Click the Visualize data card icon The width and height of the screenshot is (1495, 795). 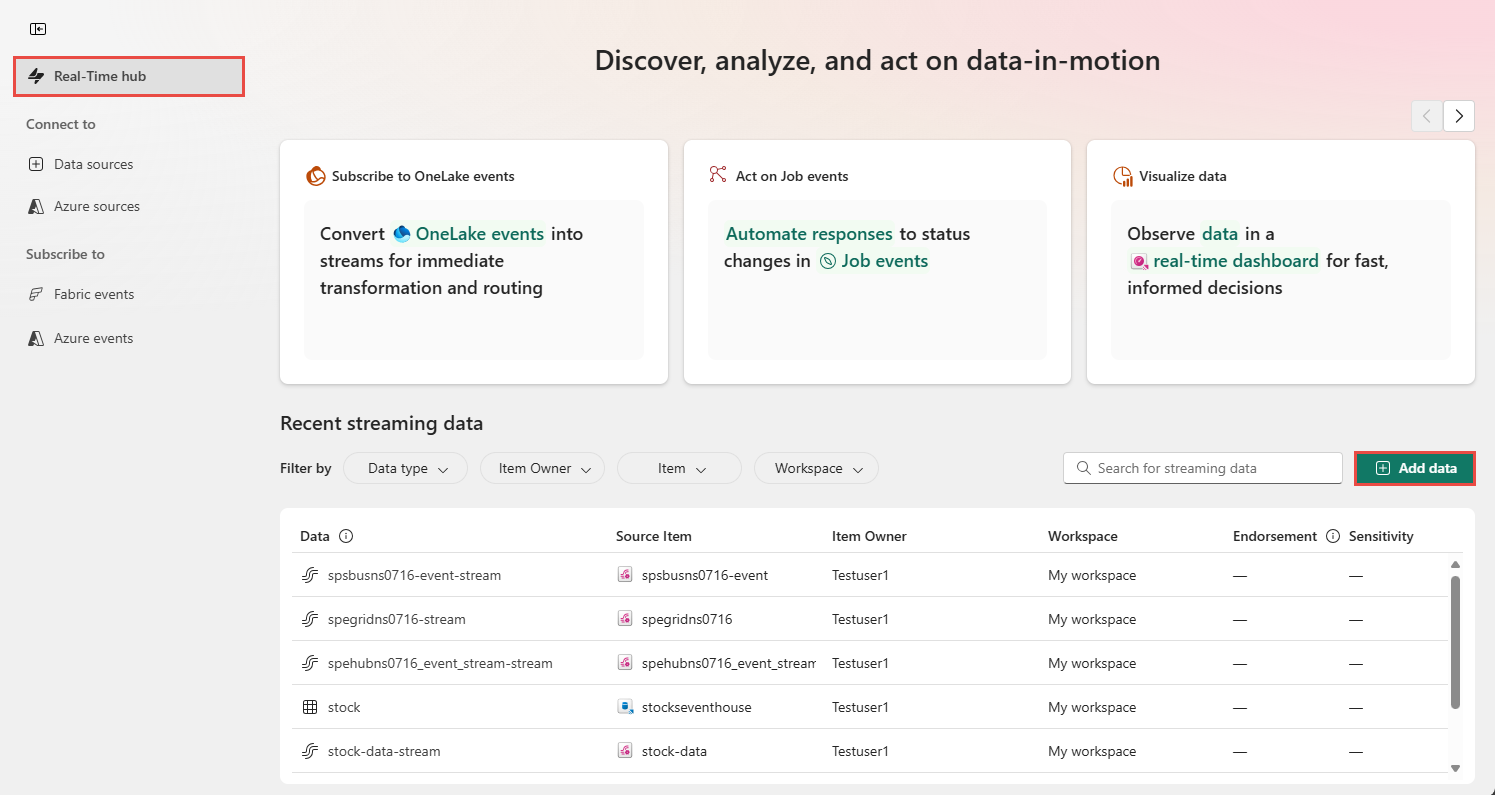1122,176
